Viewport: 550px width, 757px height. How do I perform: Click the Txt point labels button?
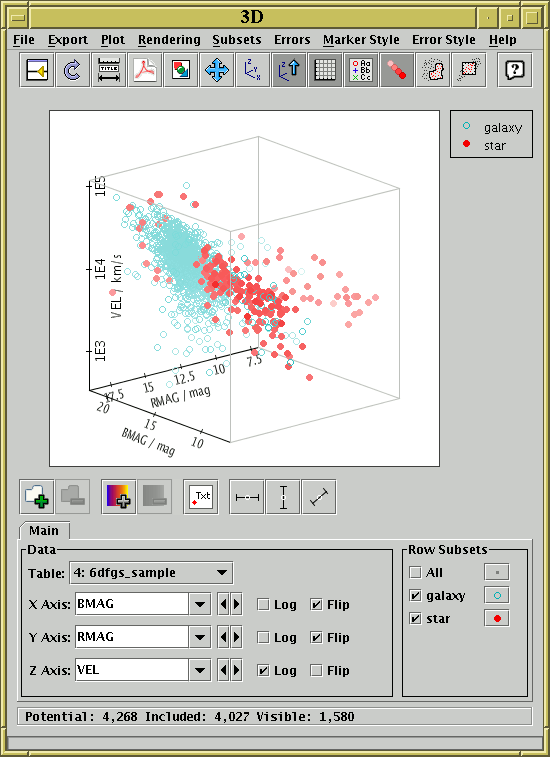pyautogui.click(x=201, y=497)
